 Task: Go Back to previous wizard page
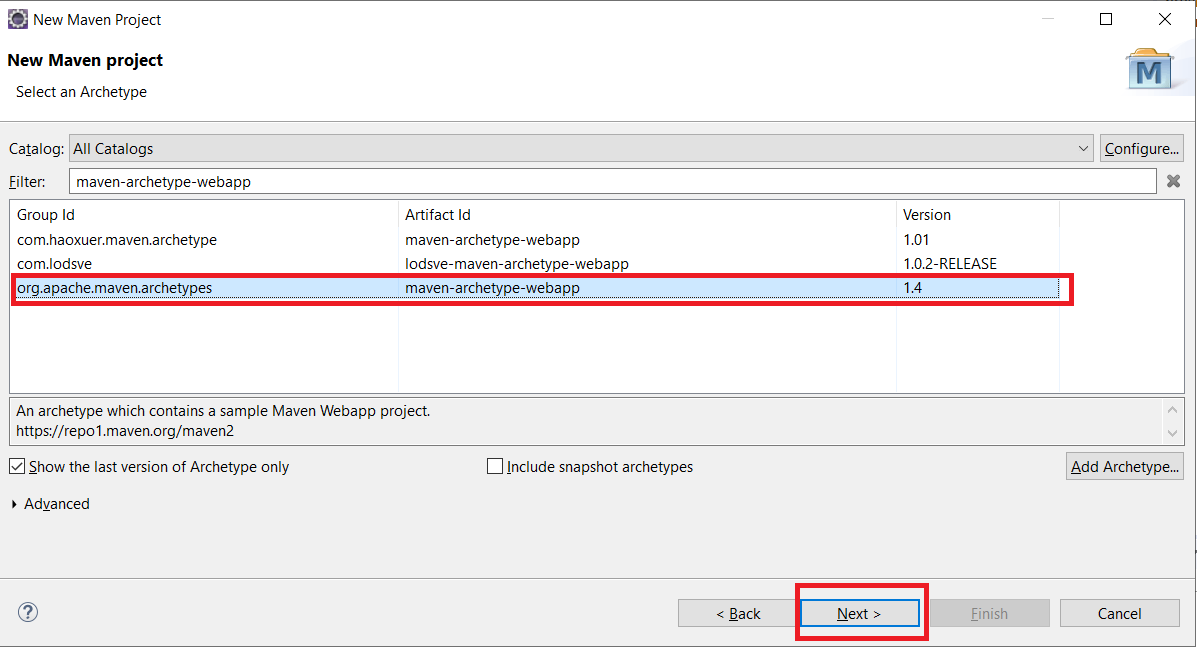pyautogui.click(x=738, y=613)
